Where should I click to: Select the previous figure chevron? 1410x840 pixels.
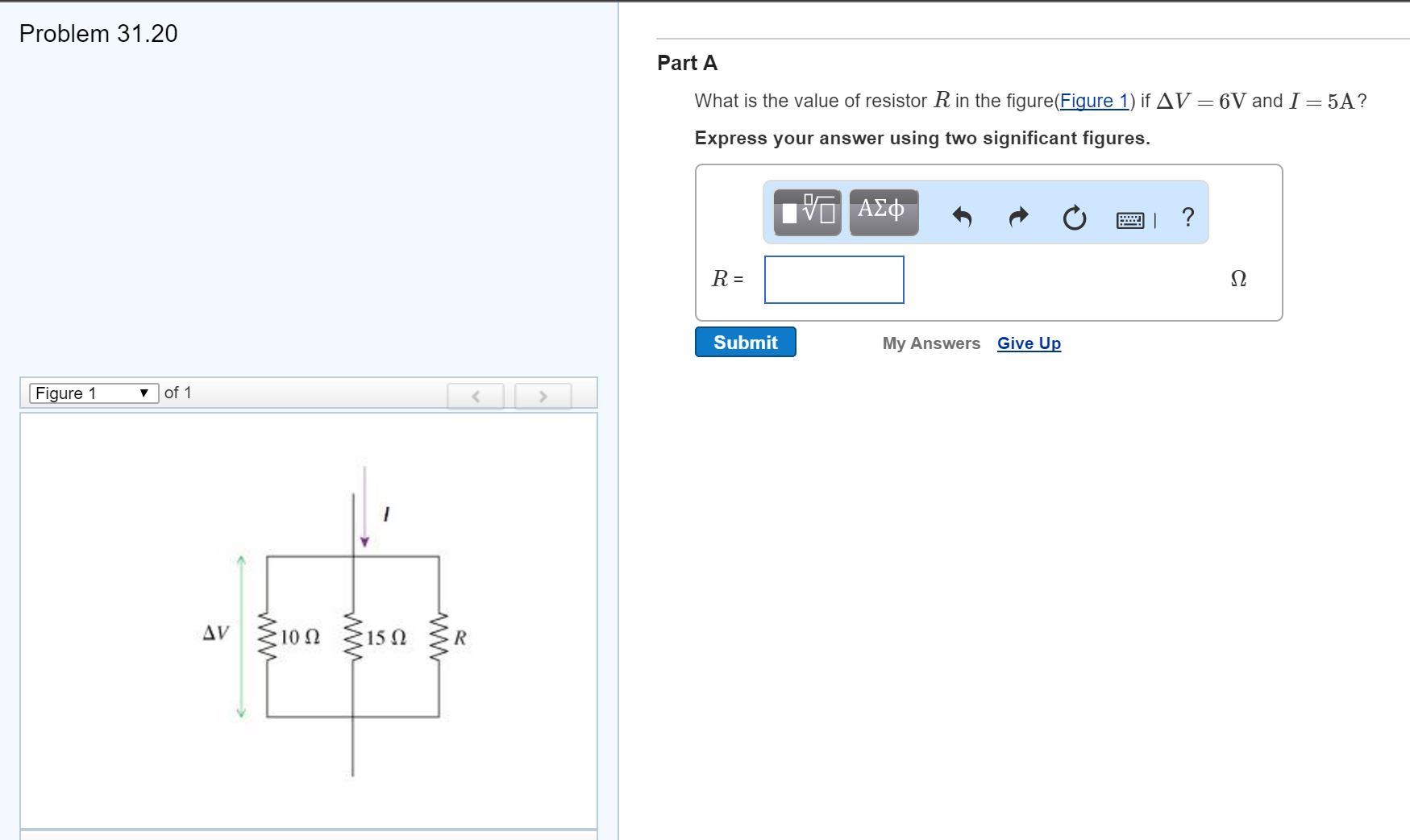click(476, 395)
